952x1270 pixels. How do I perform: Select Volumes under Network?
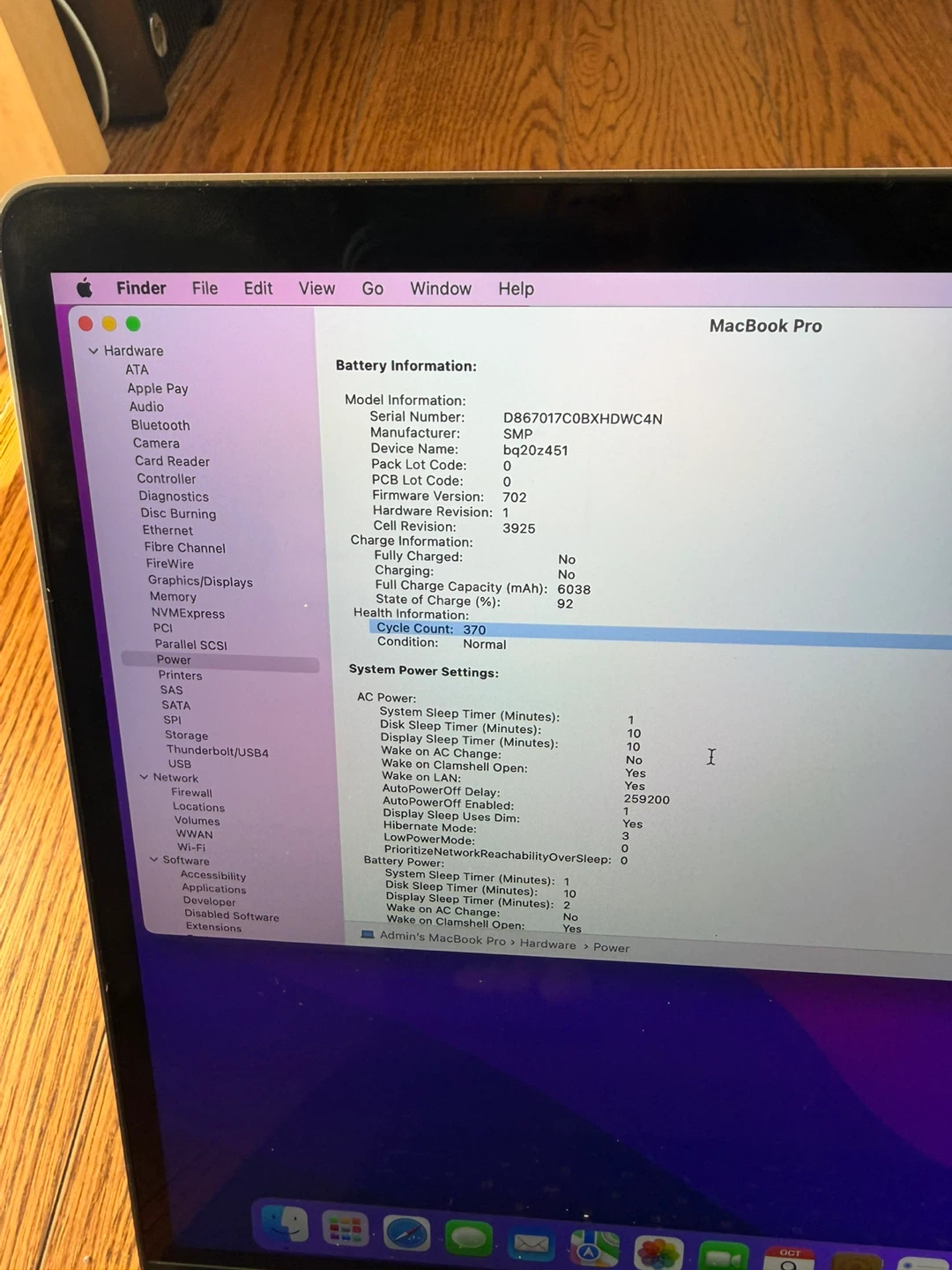tap(197, 820)
